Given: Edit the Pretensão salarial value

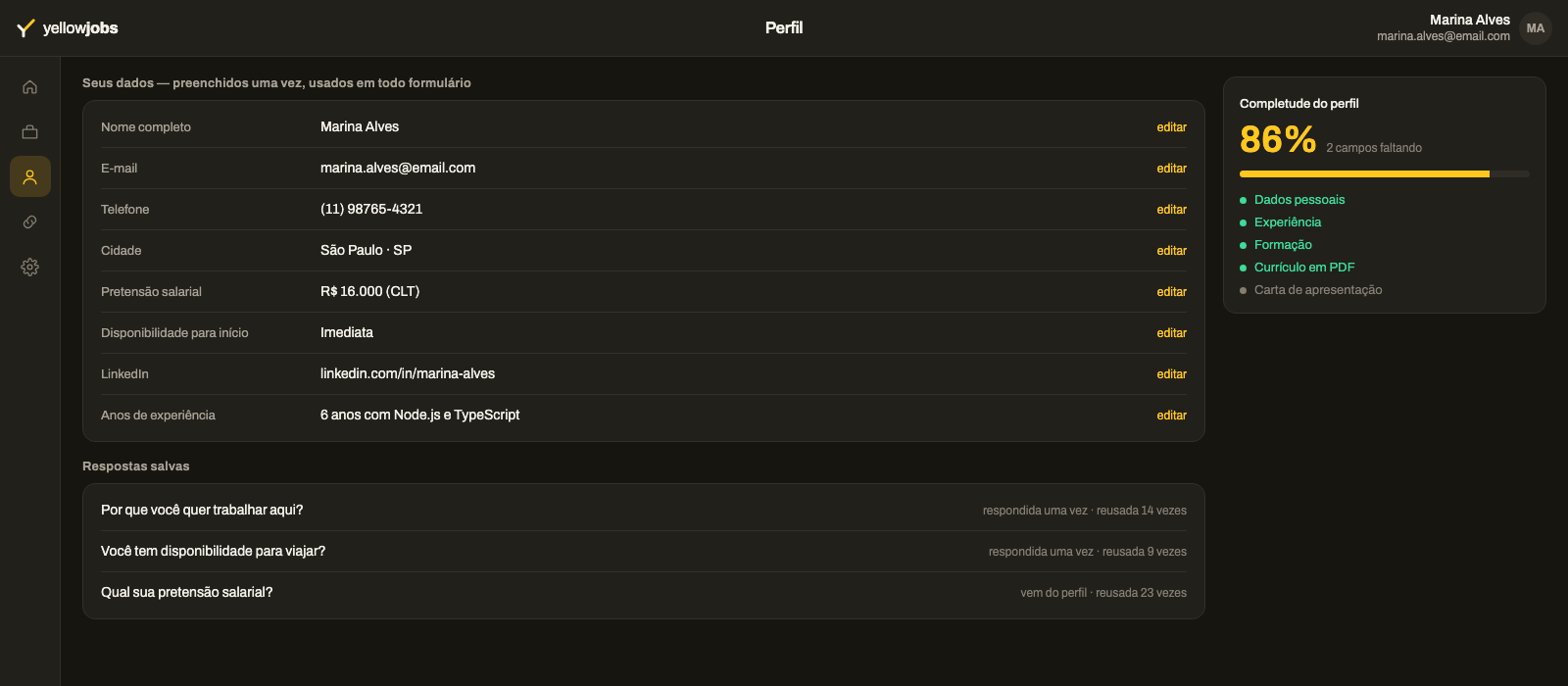Looking at the screenshot, I should (x=1171, y=292).
